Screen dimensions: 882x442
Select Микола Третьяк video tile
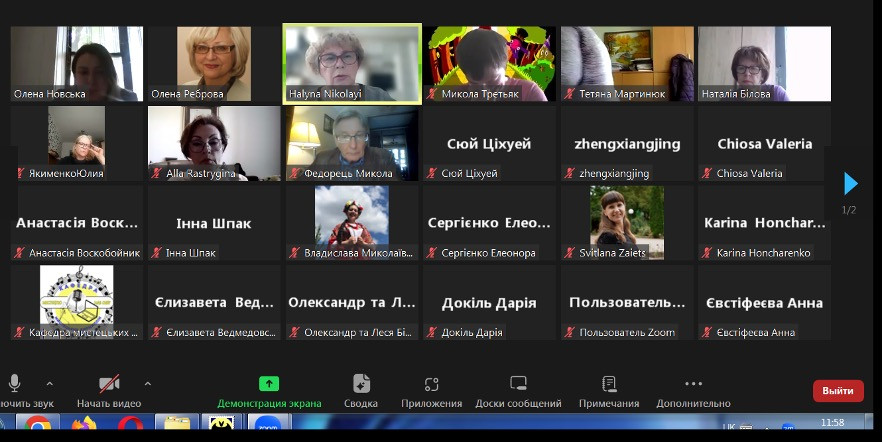489,64
